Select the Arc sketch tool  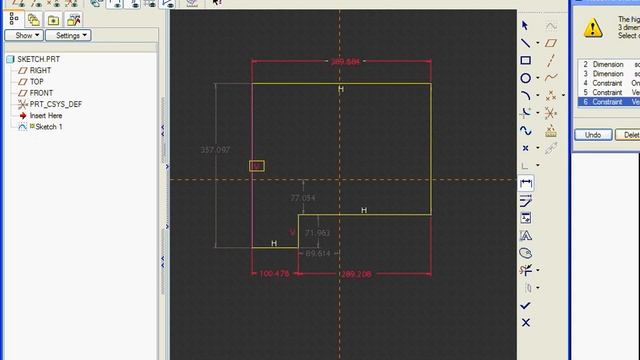[x=525, y=96]
